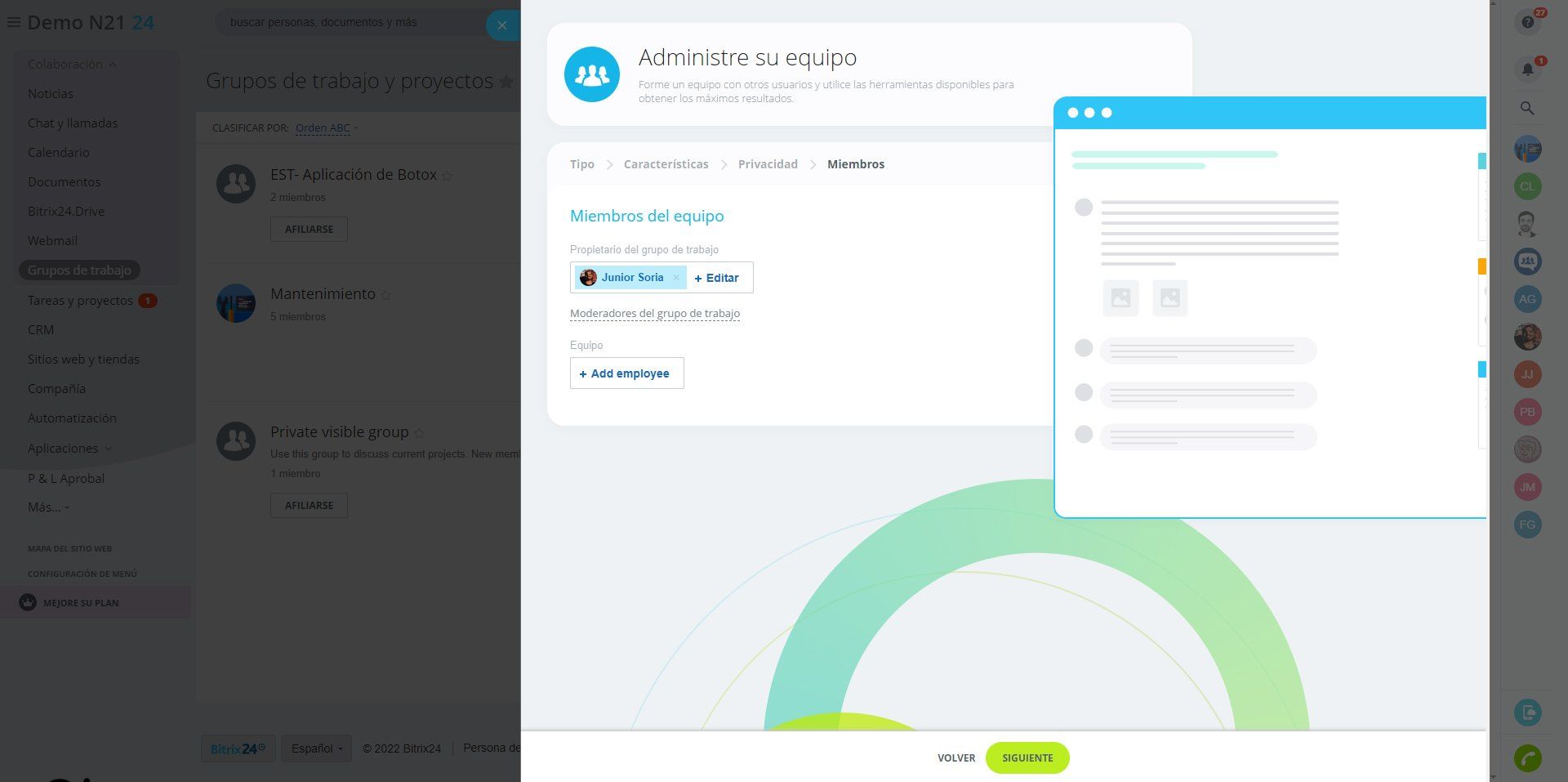1568x782 pixels.
Task: Star the EST- Aplicación de Botox group
Action: tap(447, 176)
